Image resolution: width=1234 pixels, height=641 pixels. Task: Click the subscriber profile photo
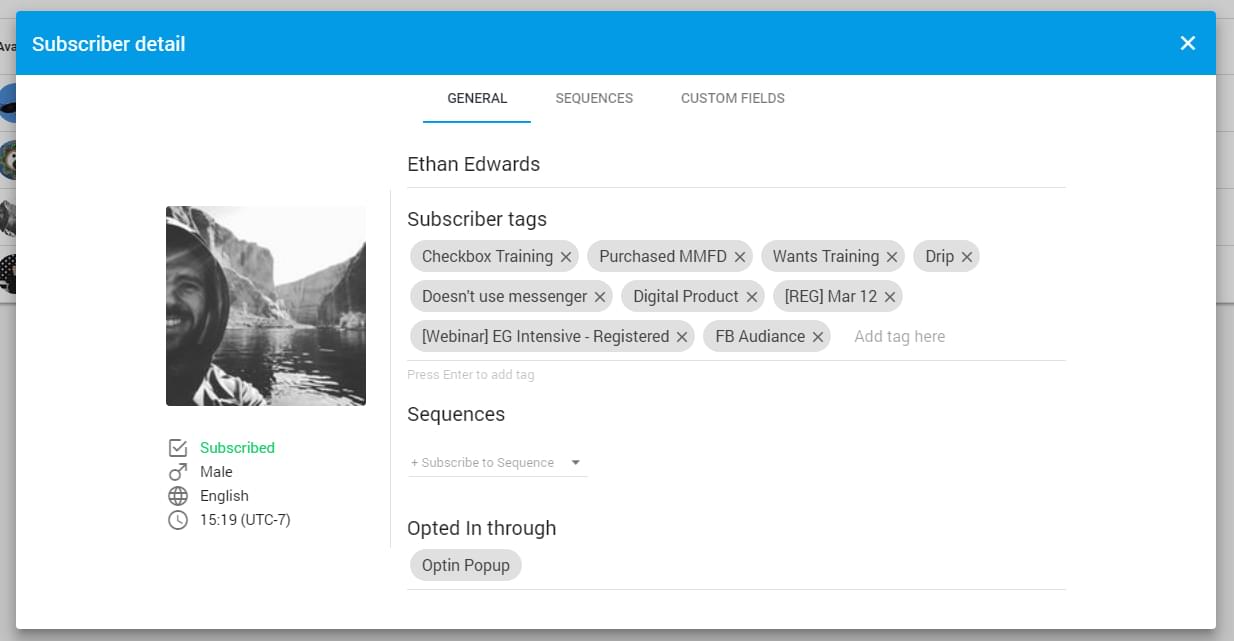tap(266, 305)
